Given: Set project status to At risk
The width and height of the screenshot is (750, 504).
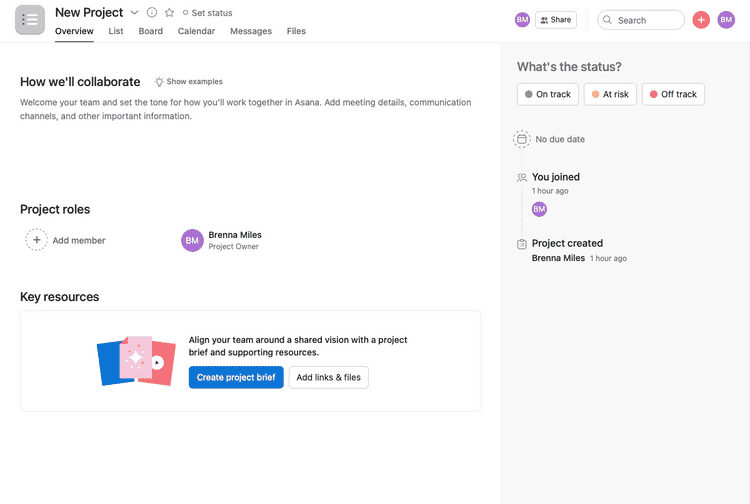Looking at the screenshot, I should tap(609, 94).
